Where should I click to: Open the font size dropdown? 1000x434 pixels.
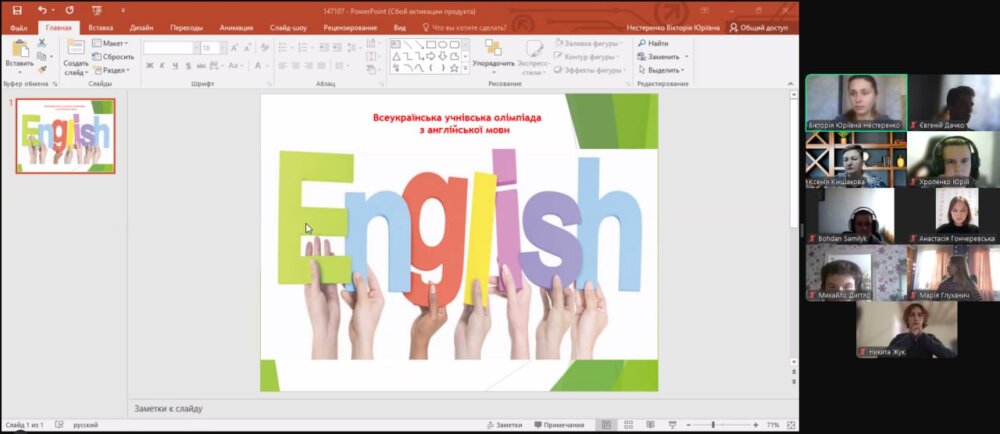pyautogui.click(x=223, y=48)
